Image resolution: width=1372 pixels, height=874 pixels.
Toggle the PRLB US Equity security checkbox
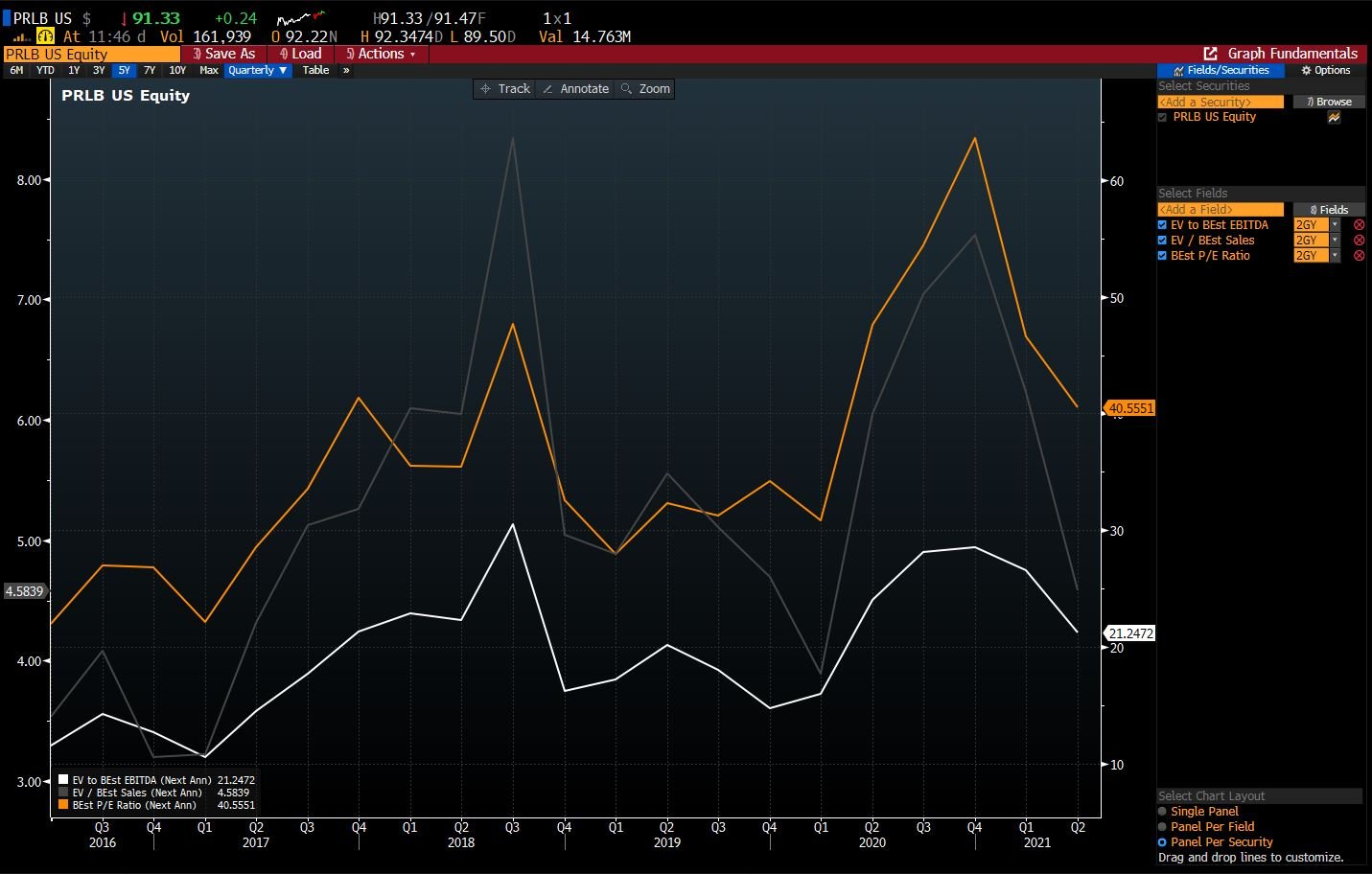coord(1162,117)
